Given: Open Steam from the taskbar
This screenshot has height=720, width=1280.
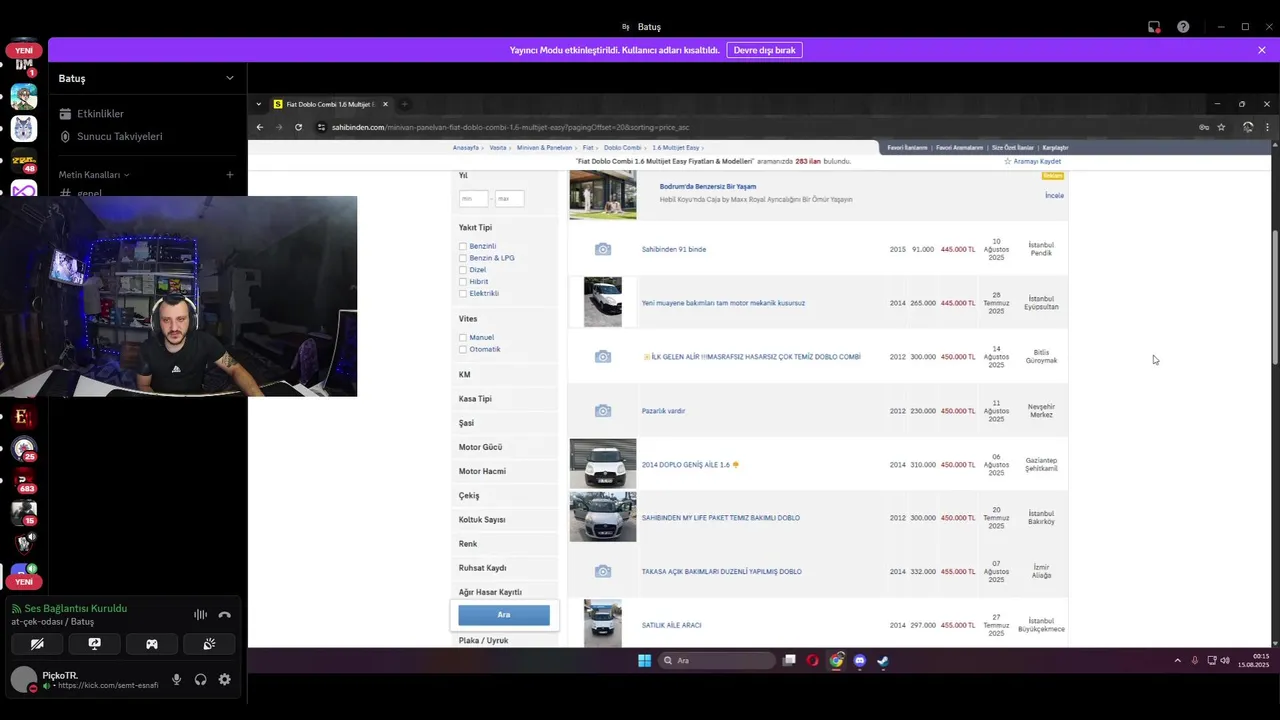Looking at the screenshot, I should click(883, 660).
